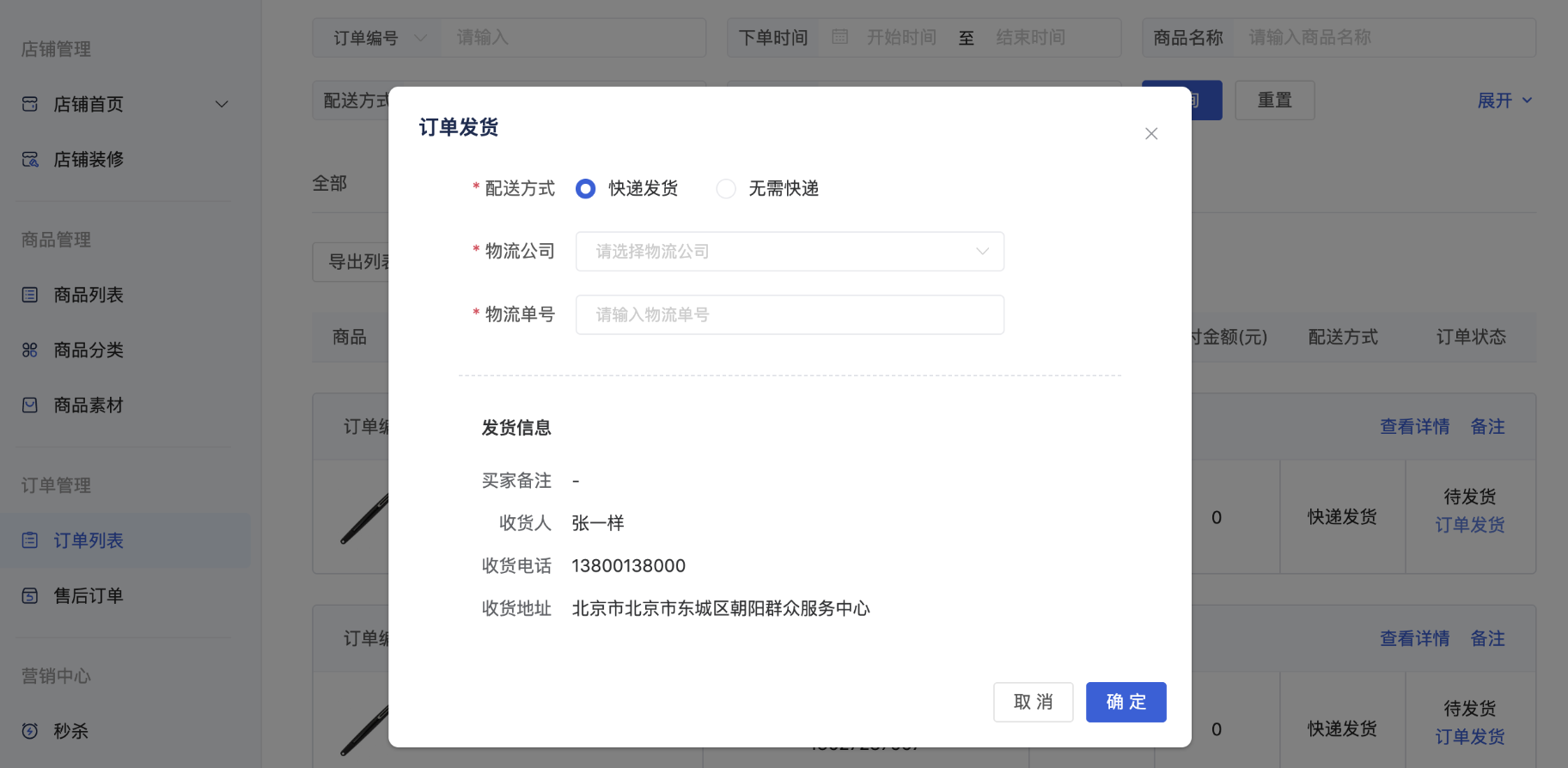
Task: Click the 商品素材 sidebar icon
Action: click(30, 405)
